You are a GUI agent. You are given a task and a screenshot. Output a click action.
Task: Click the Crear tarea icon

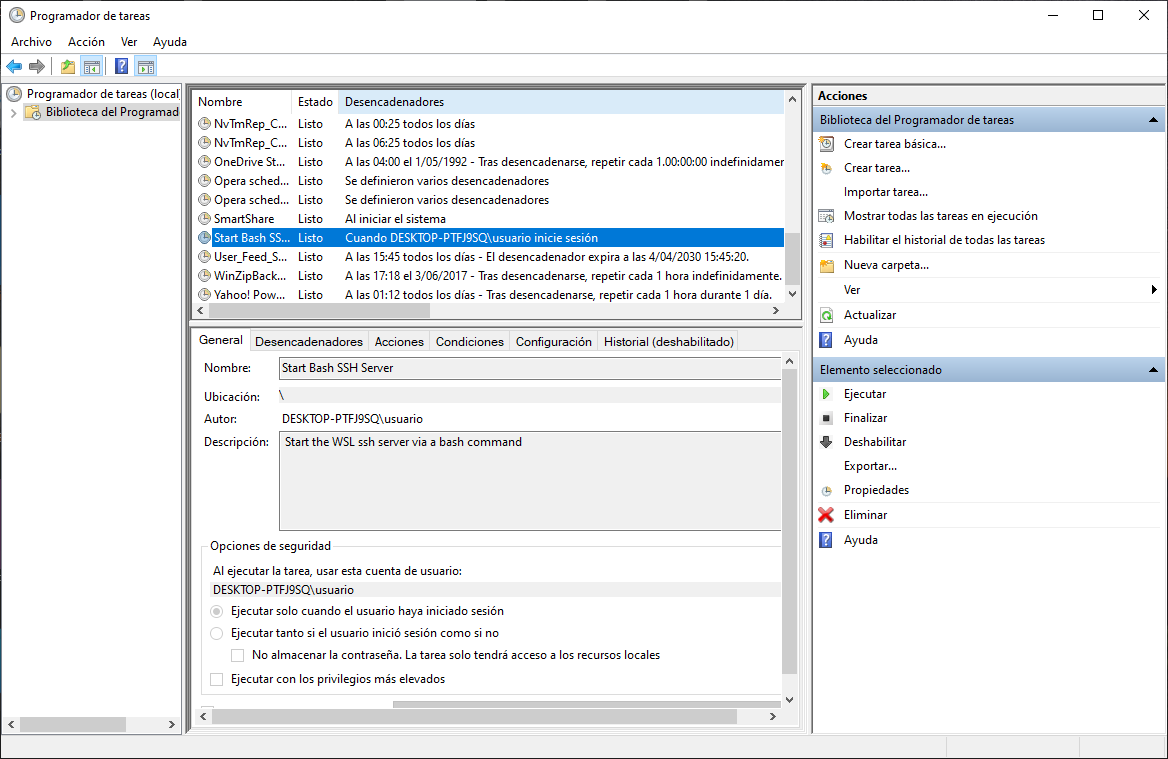coord(826,168)
